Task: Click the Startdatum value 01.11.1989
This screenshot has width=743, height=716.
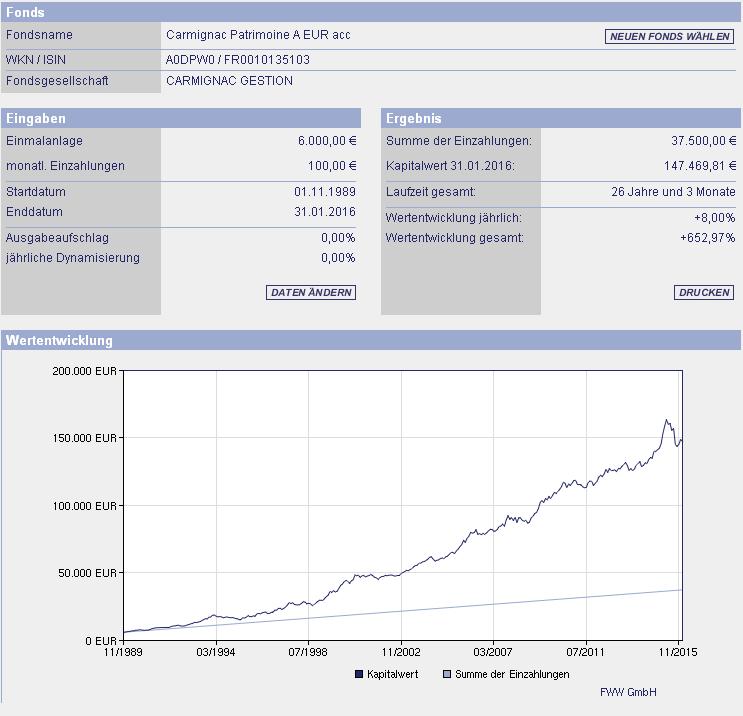Action: [x=325, y=191]
